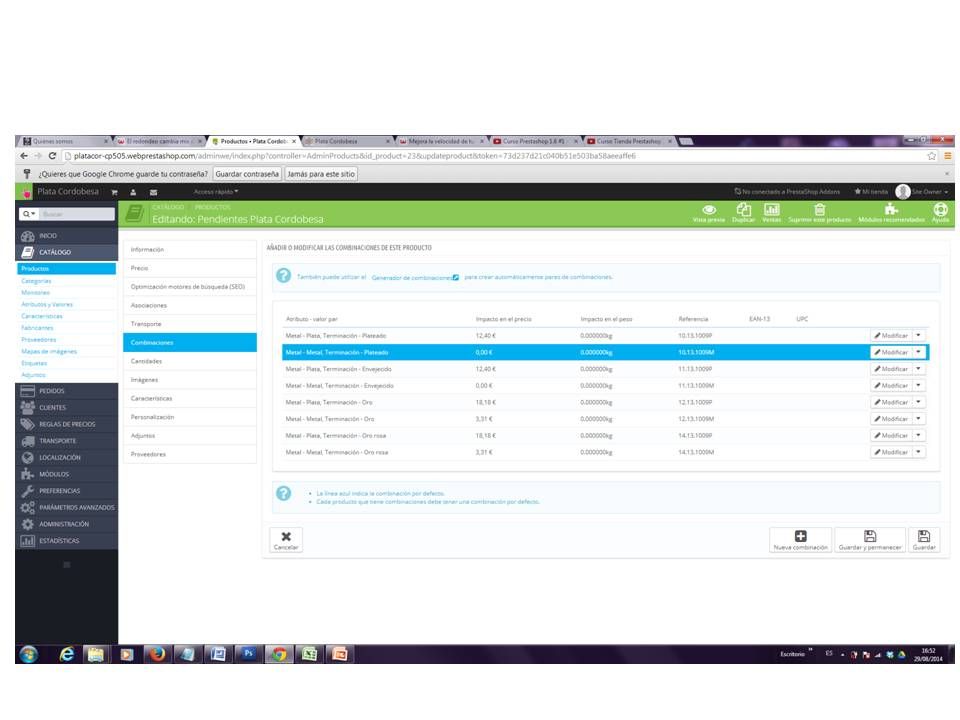Open Administración in the sidebar
The image size is (960, 720).
point(66,524)
